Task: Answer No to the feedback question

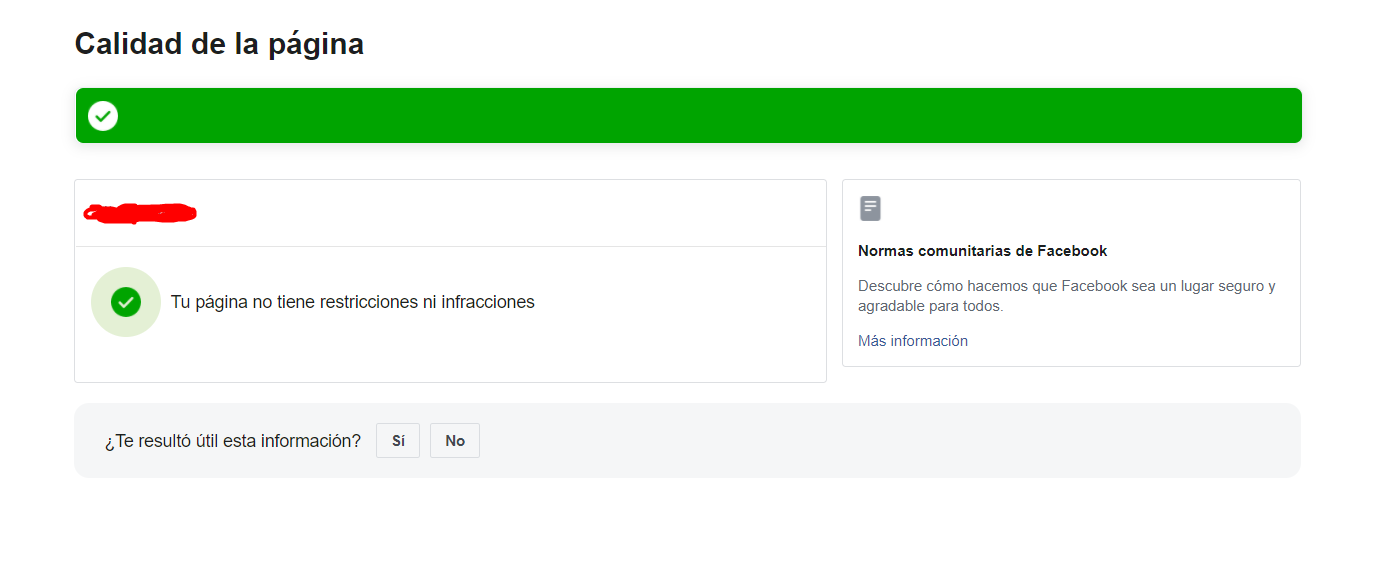Action: (x=455, y=441)
